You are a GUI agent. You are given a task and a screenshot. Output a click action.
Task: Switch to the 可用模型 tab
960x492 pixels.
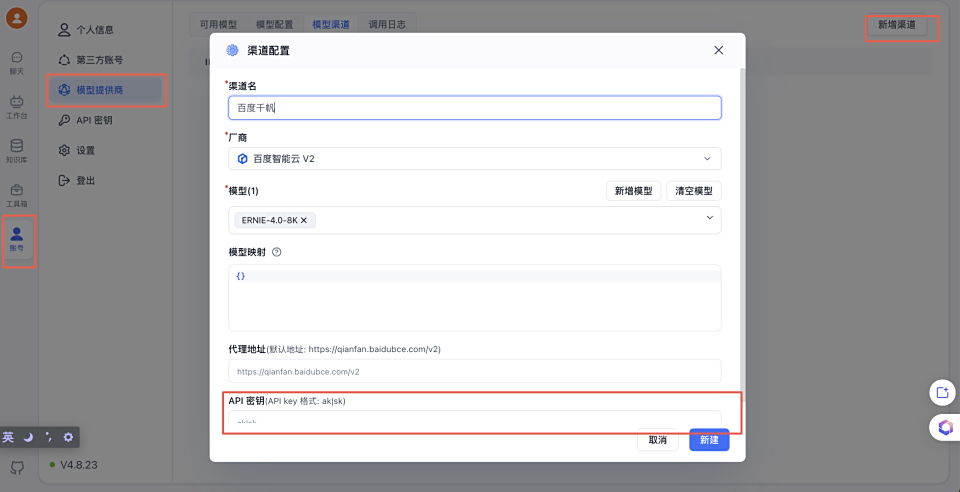(218, 24)
